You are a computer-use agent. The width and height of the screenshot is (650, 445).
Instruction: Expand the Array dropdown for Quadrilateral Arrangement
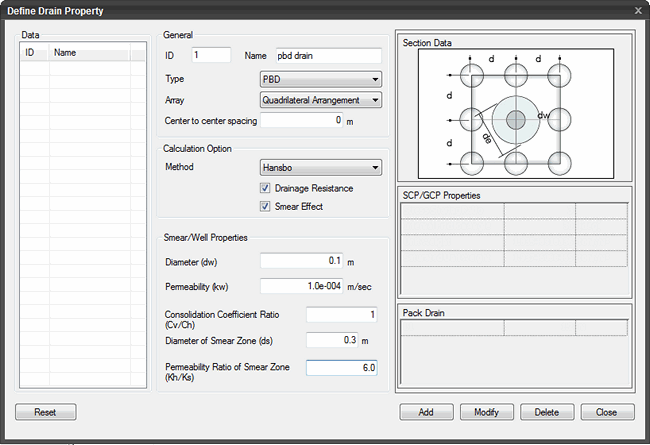coord(320,100)
